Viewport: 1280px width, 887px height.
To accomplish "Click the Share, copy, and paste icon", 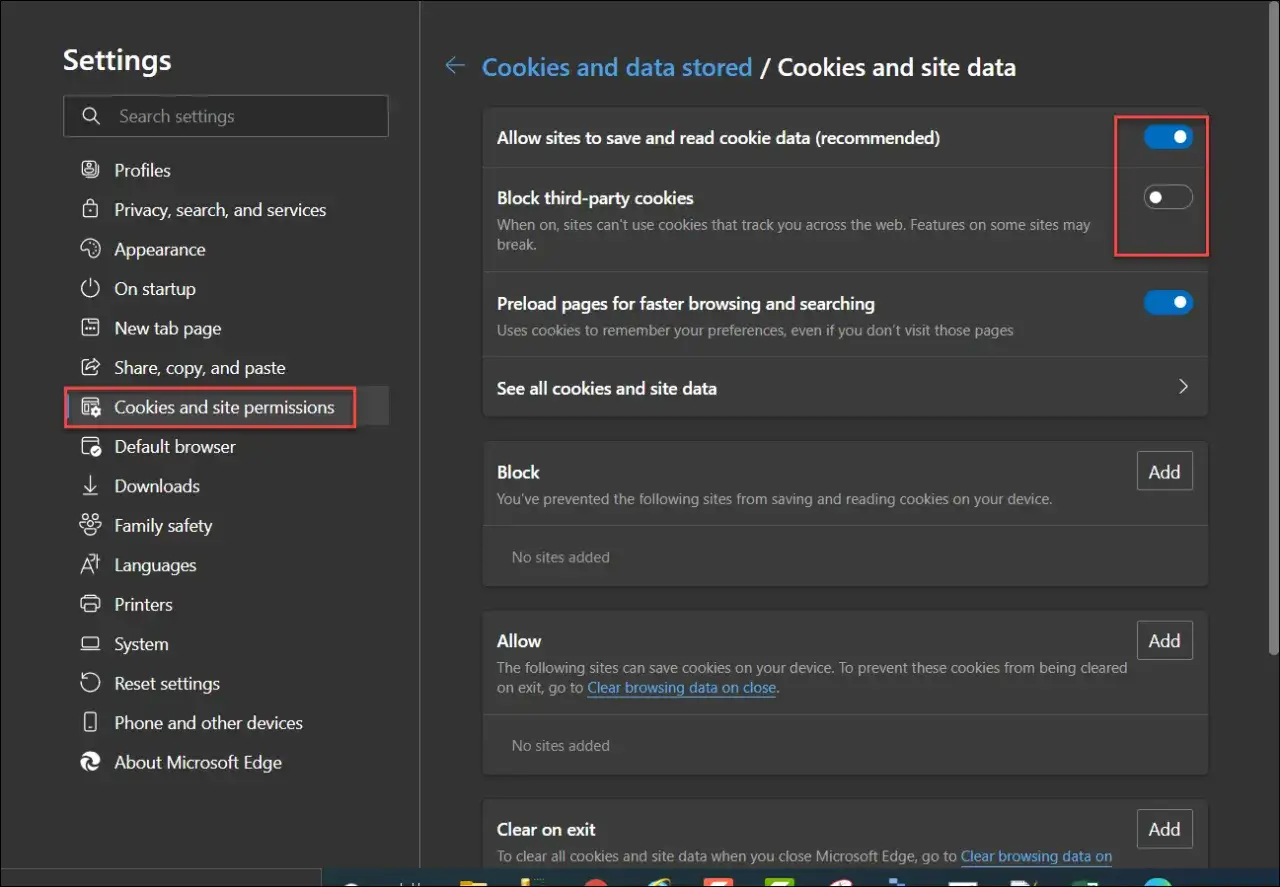I will [90, 368].
